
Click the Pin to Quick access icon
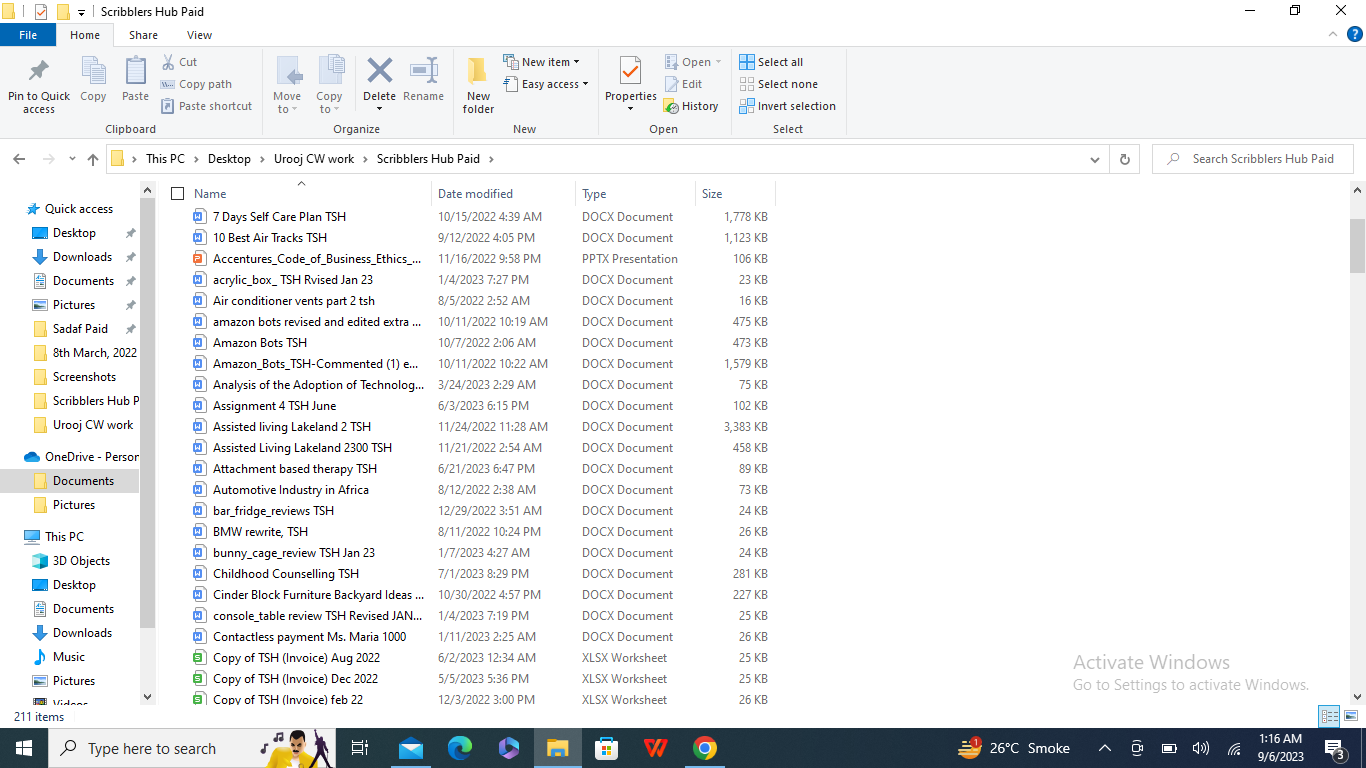[x=39, y=72]
